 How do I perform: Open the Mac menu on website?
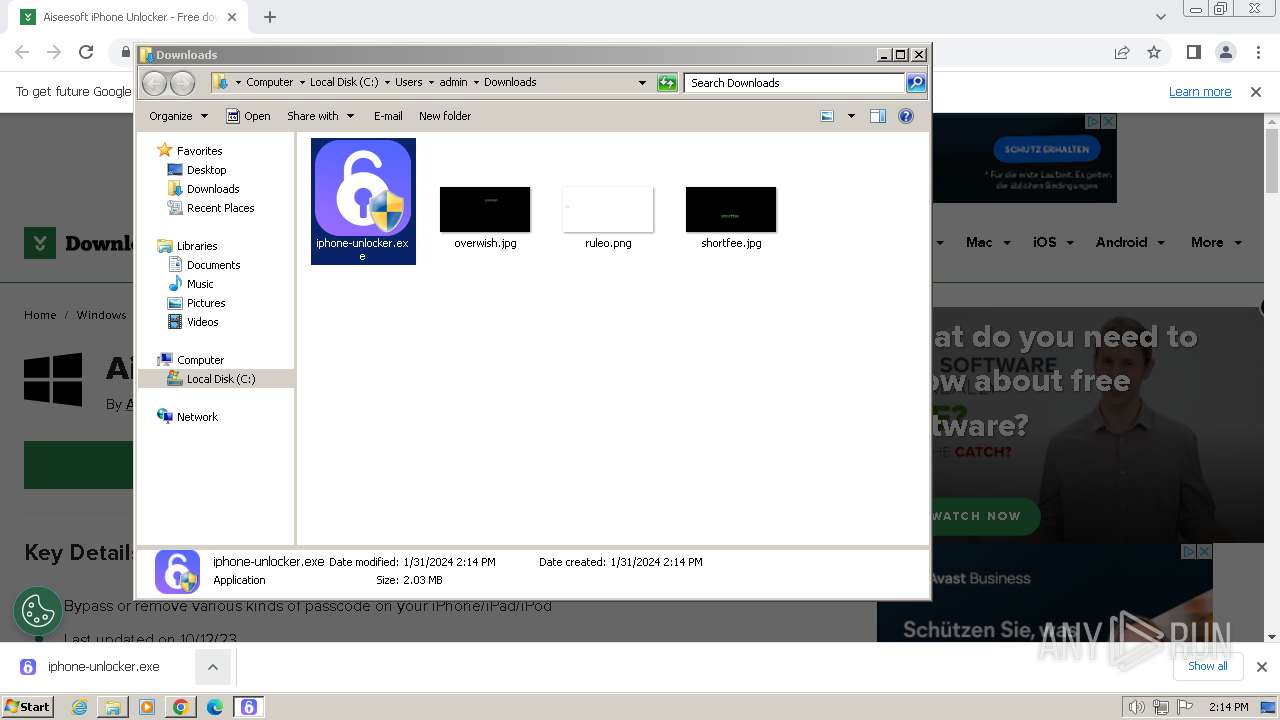click(x=988, y=242)
